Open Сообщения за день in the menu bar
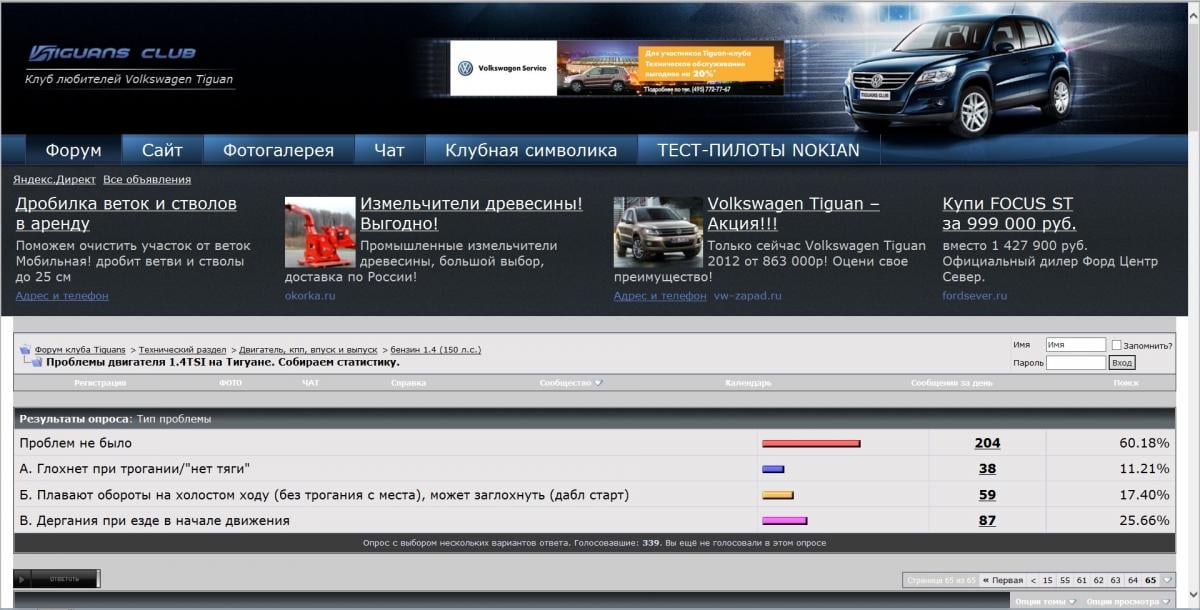The image size is (1200, 610). tap(952, 383)
